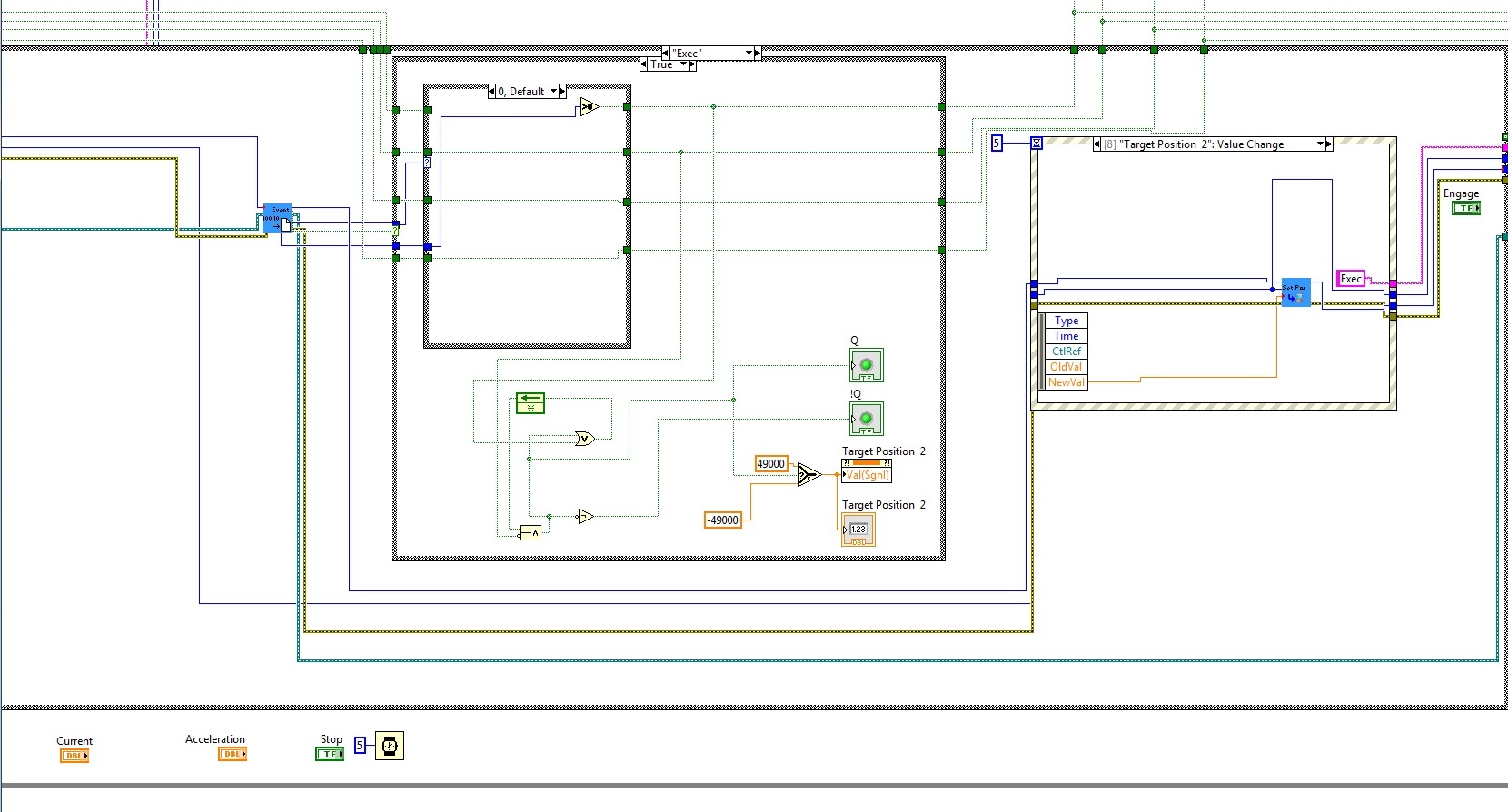This screenshot has height=812, width=1508.
Task: Toggle the Stop boolean terminal
Action: click(330, 754)
